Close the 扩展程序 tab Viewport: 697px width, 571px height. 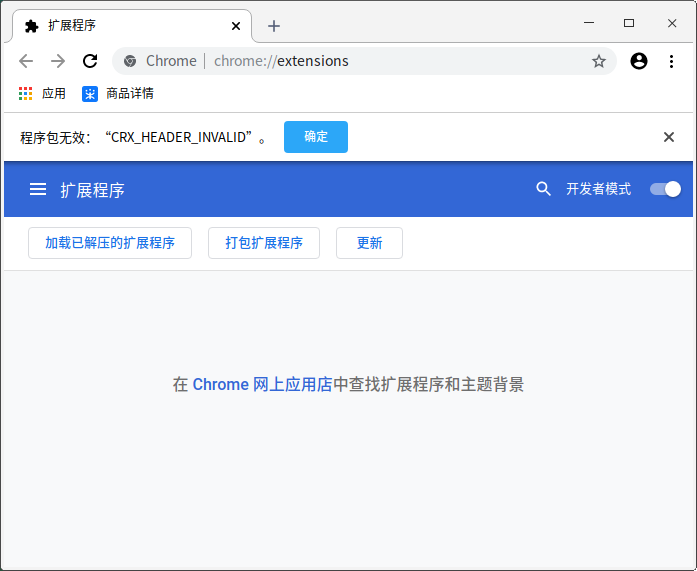click(x=236, y=26)
